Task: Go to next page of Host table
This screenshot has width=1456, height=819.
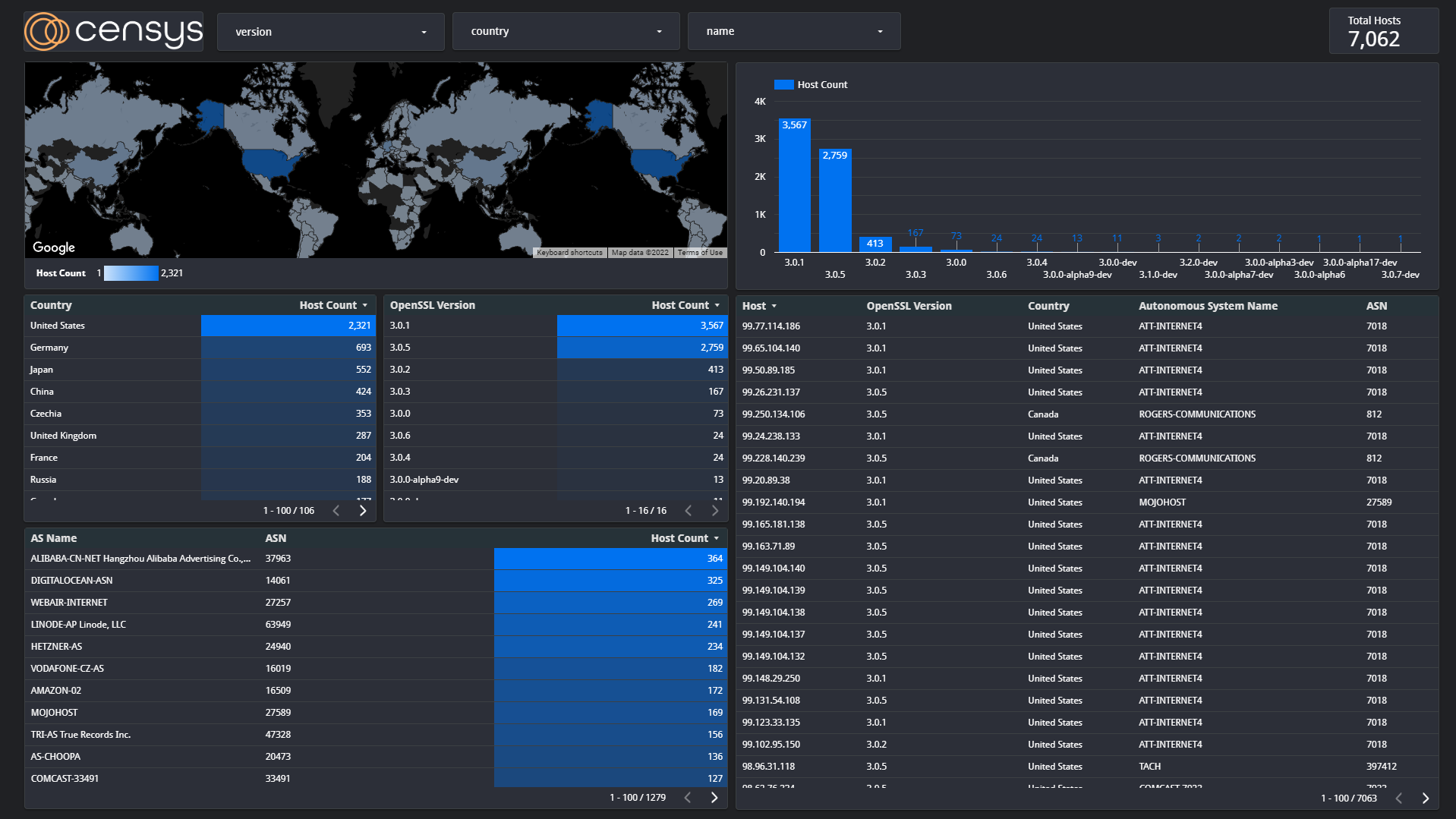Action: [1425, 799]
